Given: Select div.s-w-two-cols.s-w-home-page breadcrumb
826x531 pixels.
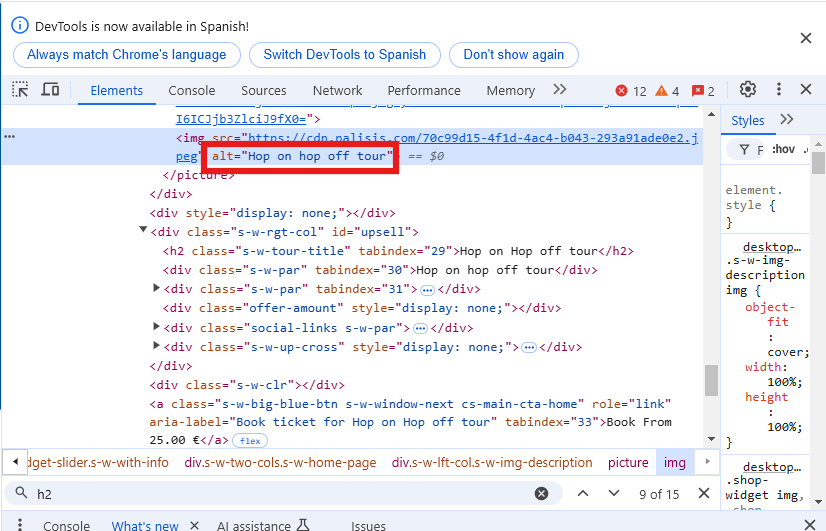Looking at the screenshot, I should point(280,463).
